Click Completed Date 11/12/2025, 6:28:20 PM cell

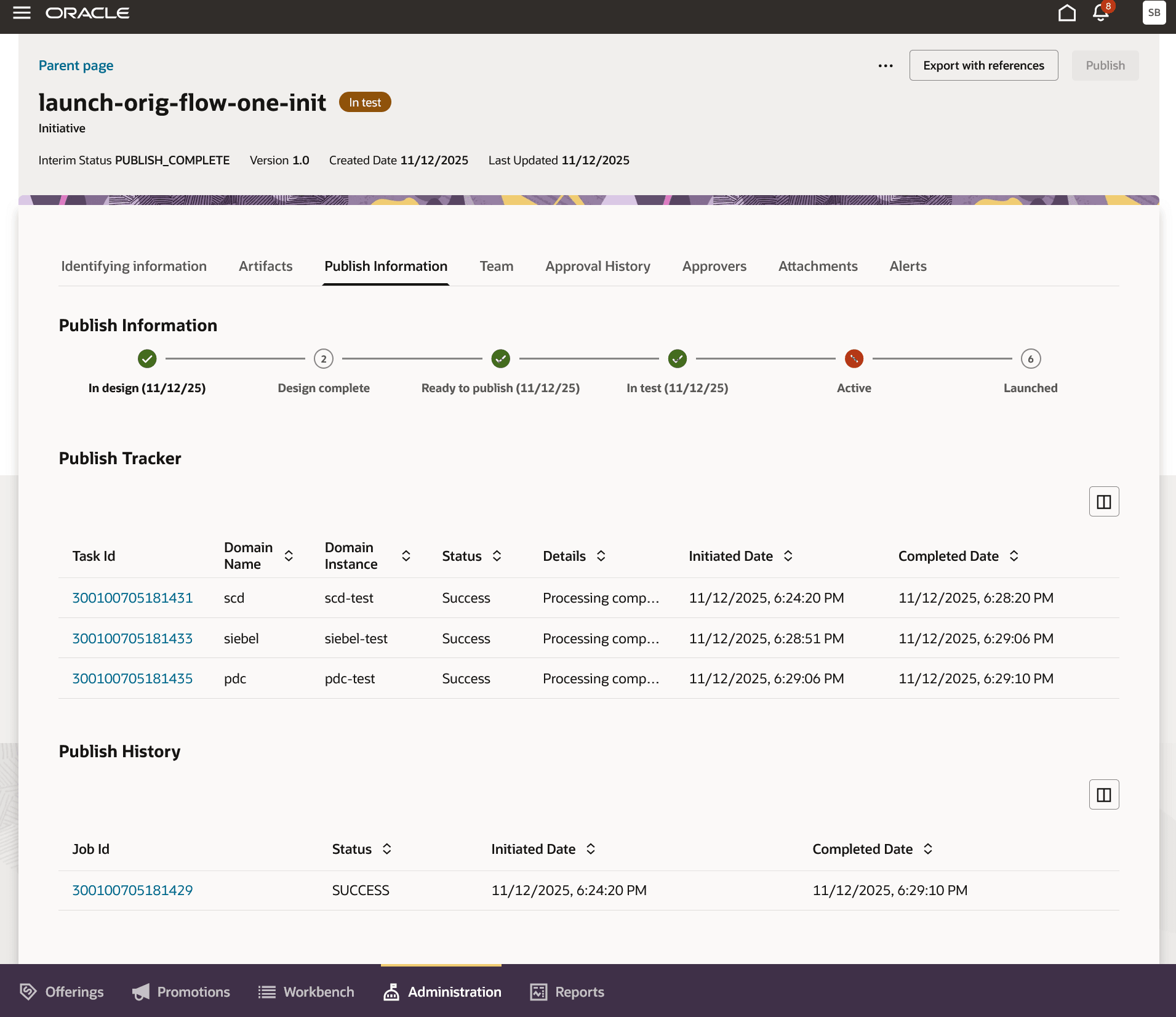click(x=976, y=598)
